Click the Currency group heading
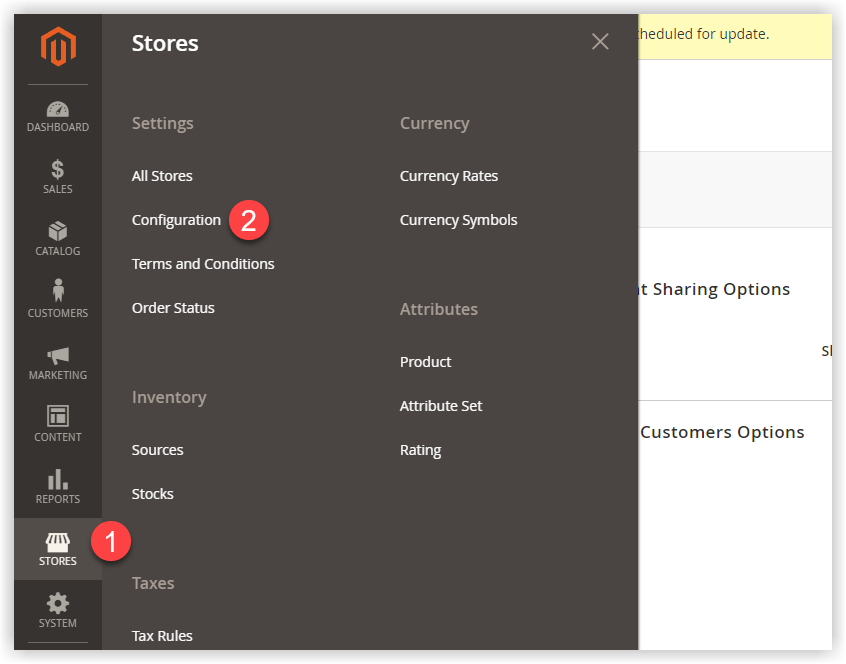 coord(434,124)
